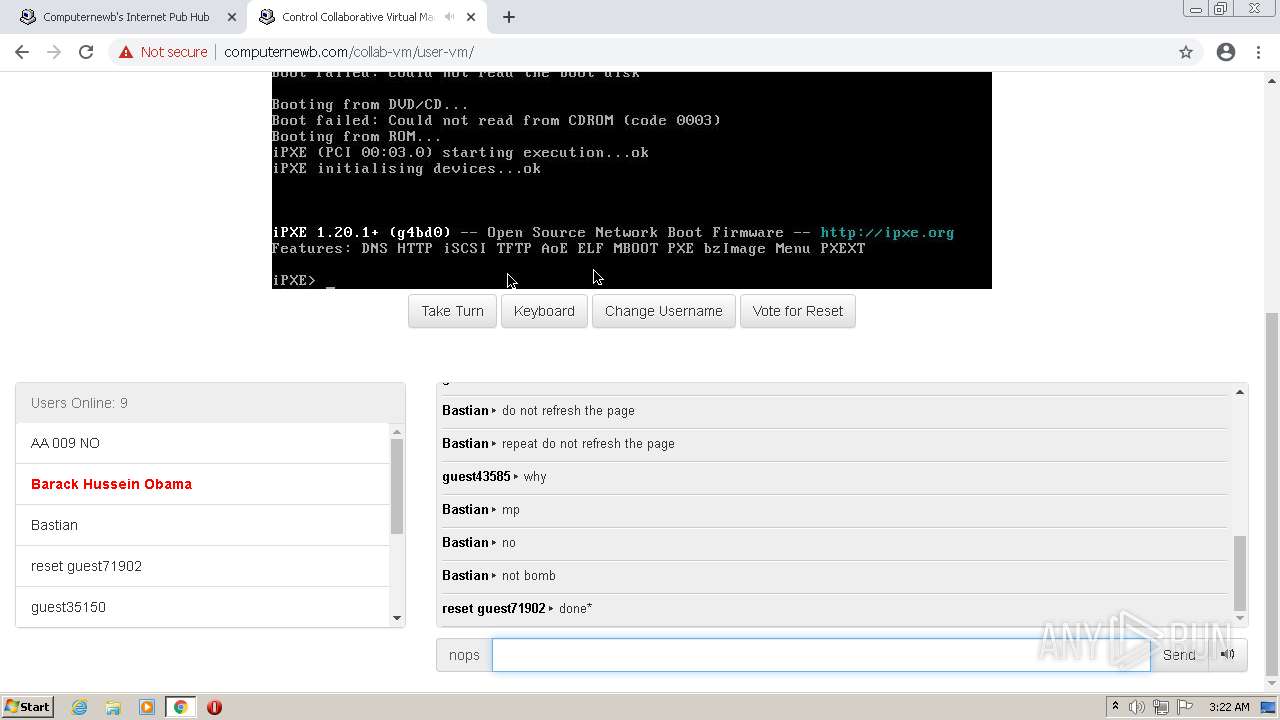Image resolution: width=1280 pixels, height=720 pixels.
Task: Click Take Turn button
Action: 452,311
